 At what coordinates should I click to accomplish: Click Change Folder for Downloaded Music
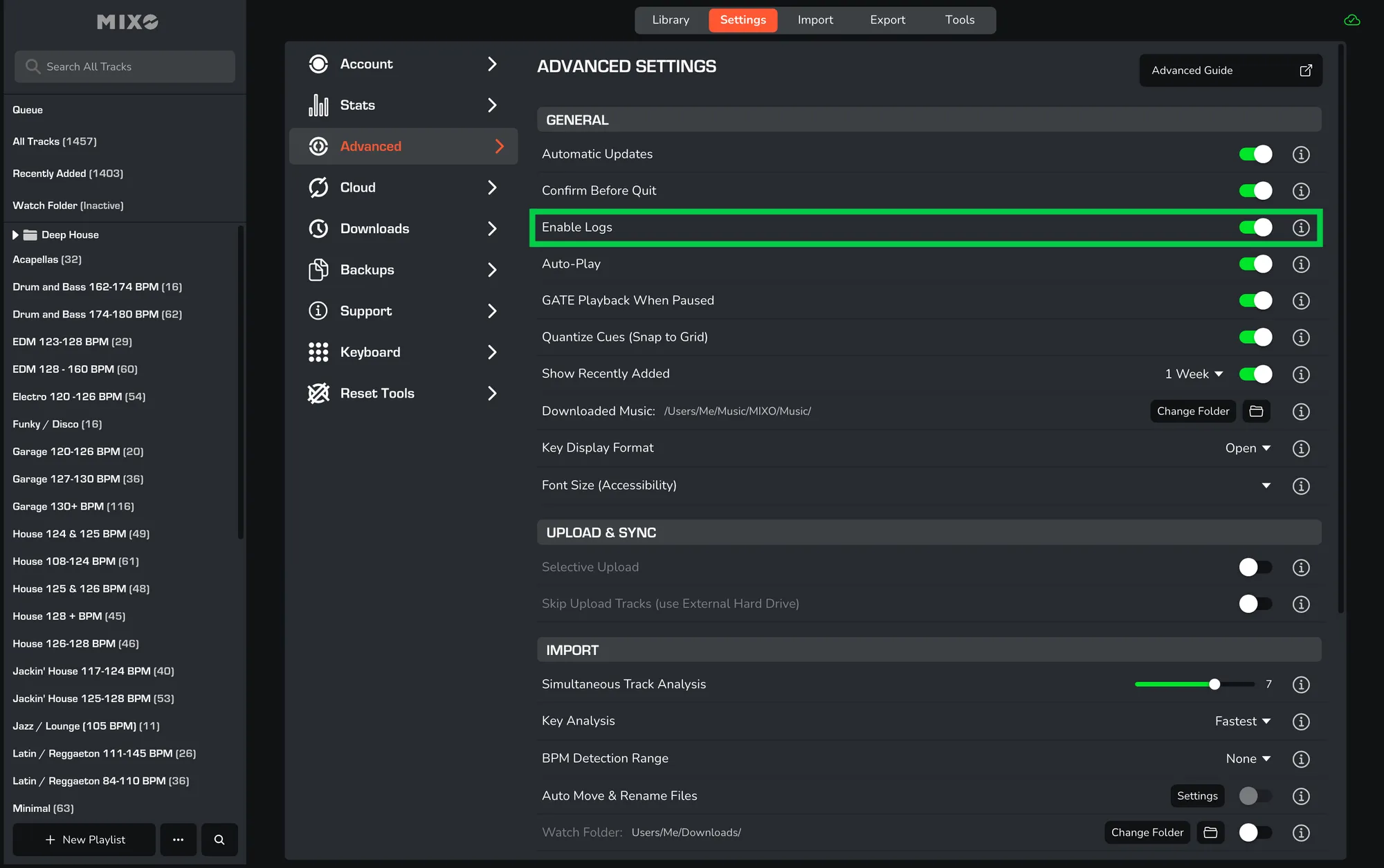pyautogui.click(x=1193, y=412)
